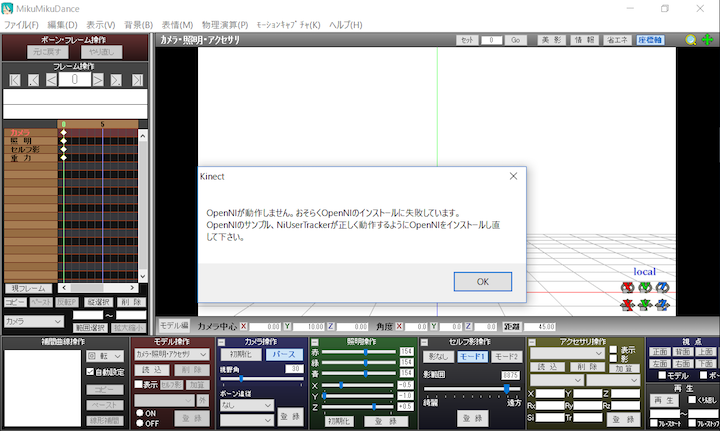Click the yellow magnifier view zoom icon
720x431 pixels.
pos(691,40)
